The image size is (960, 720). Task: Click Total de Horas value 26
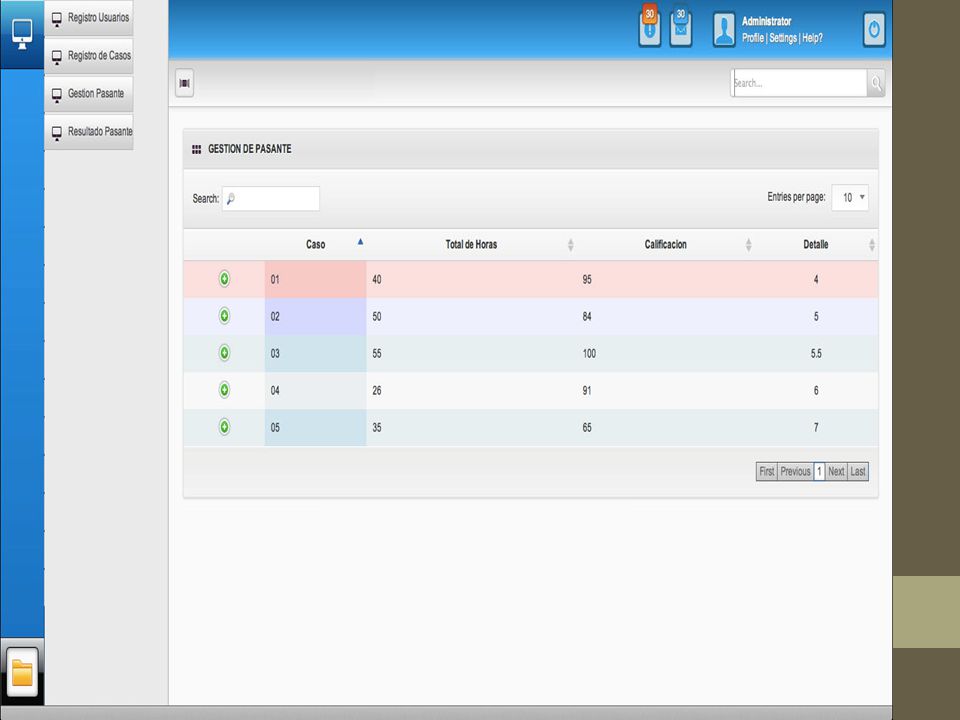click(377, 391)
